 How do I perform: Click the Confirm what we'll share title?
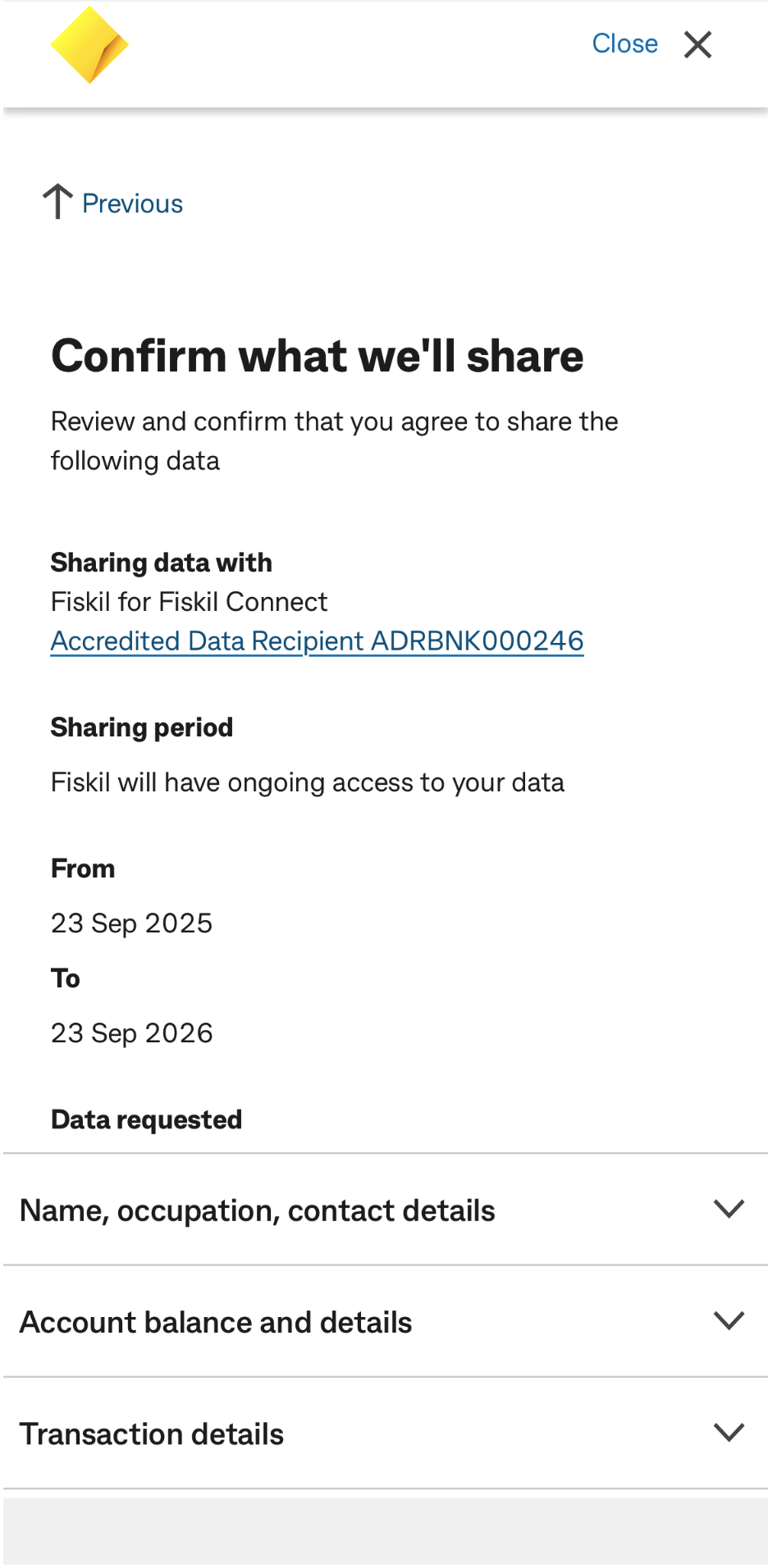tap(317, 354)
